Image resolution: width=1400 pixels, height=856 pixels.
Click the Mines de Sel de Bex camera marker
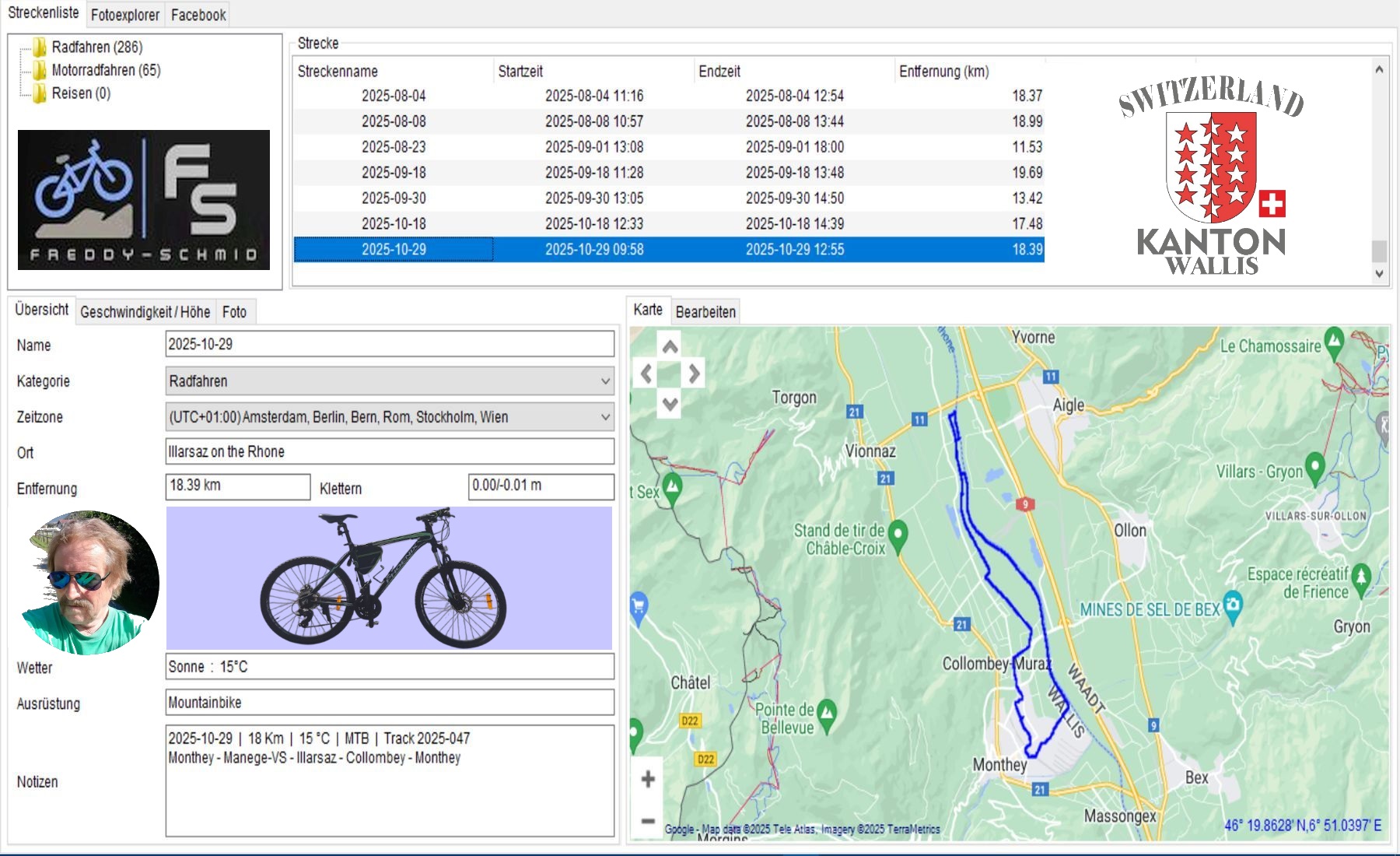1233,605
